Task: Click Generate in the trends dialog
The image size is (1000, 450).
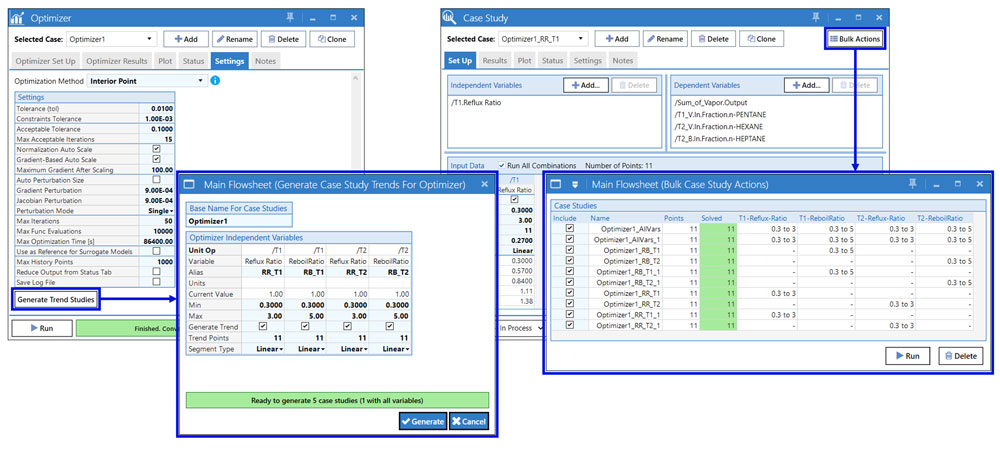Action: coord(423,421)
